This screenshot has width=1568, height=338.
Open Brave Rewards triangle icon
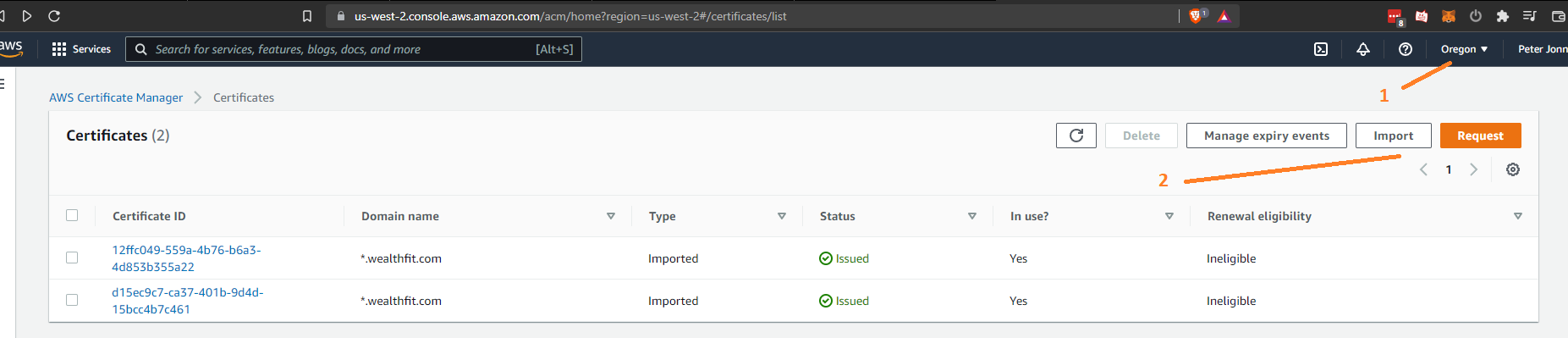tap(1224, 16)
